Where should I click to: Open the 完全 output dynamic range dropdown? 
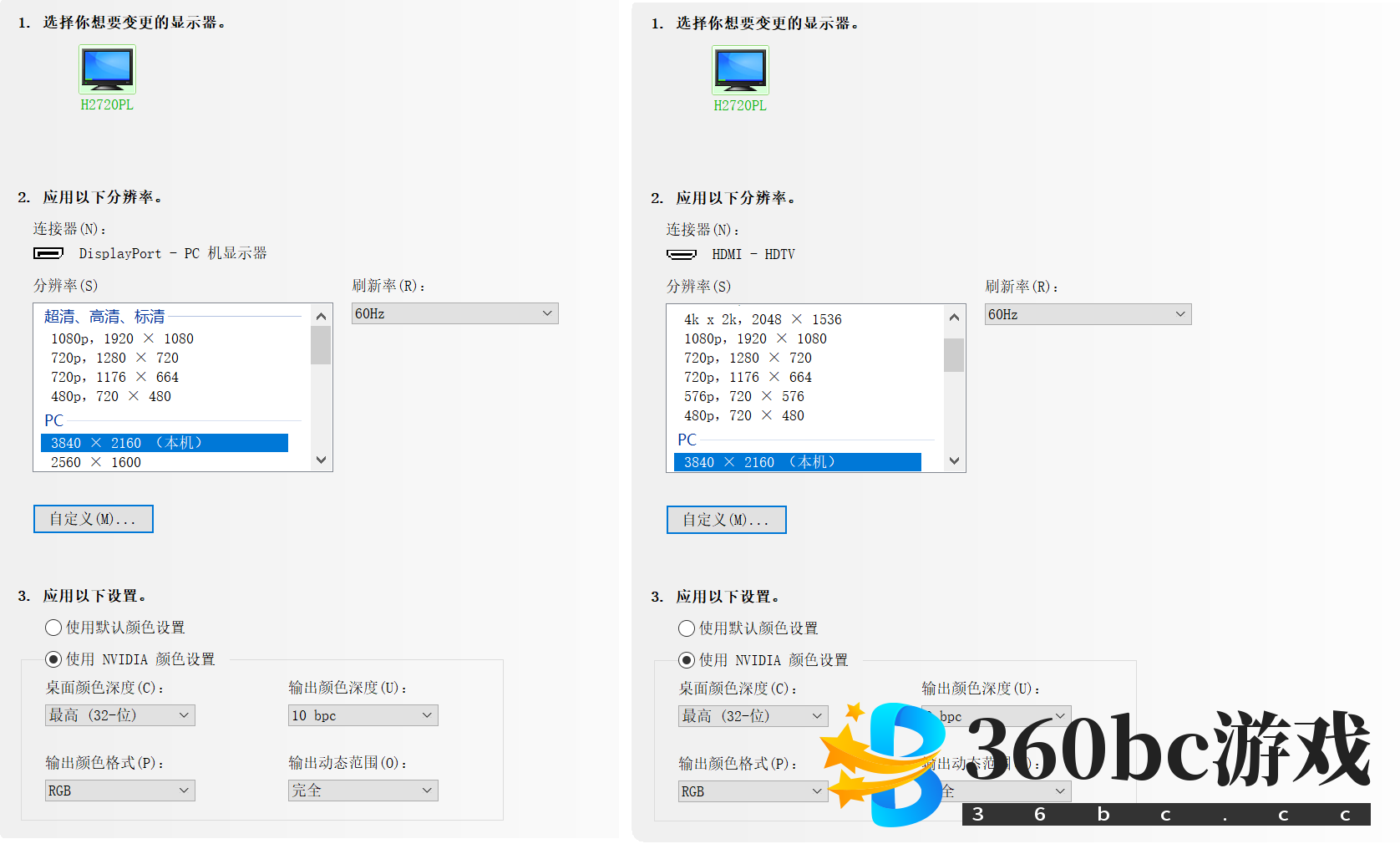coord(363,791)
